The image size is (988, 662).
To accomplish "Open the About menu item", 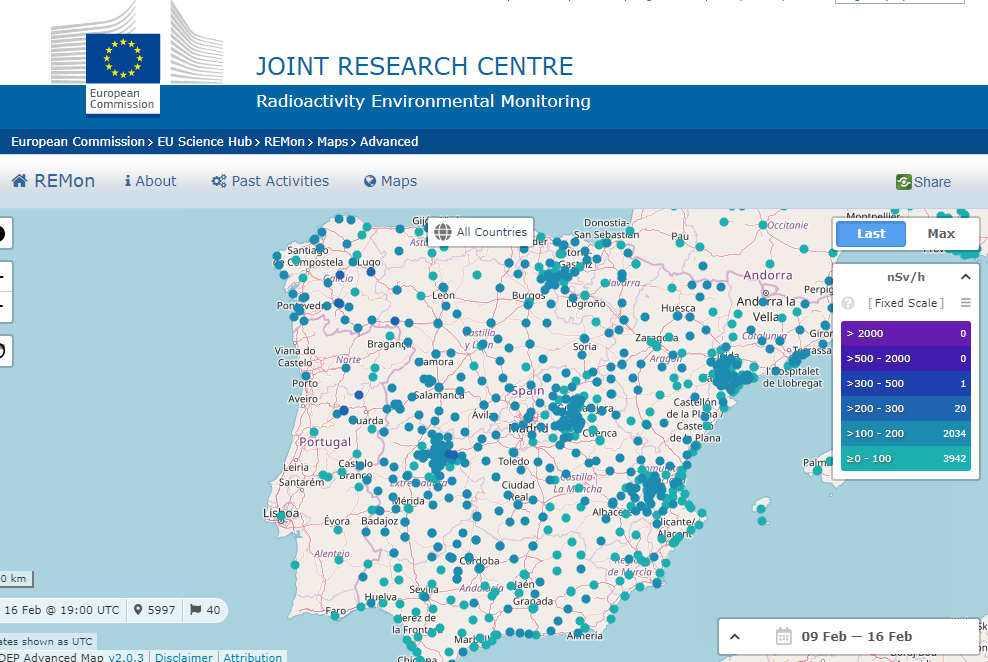I will [x=151, y=181].
